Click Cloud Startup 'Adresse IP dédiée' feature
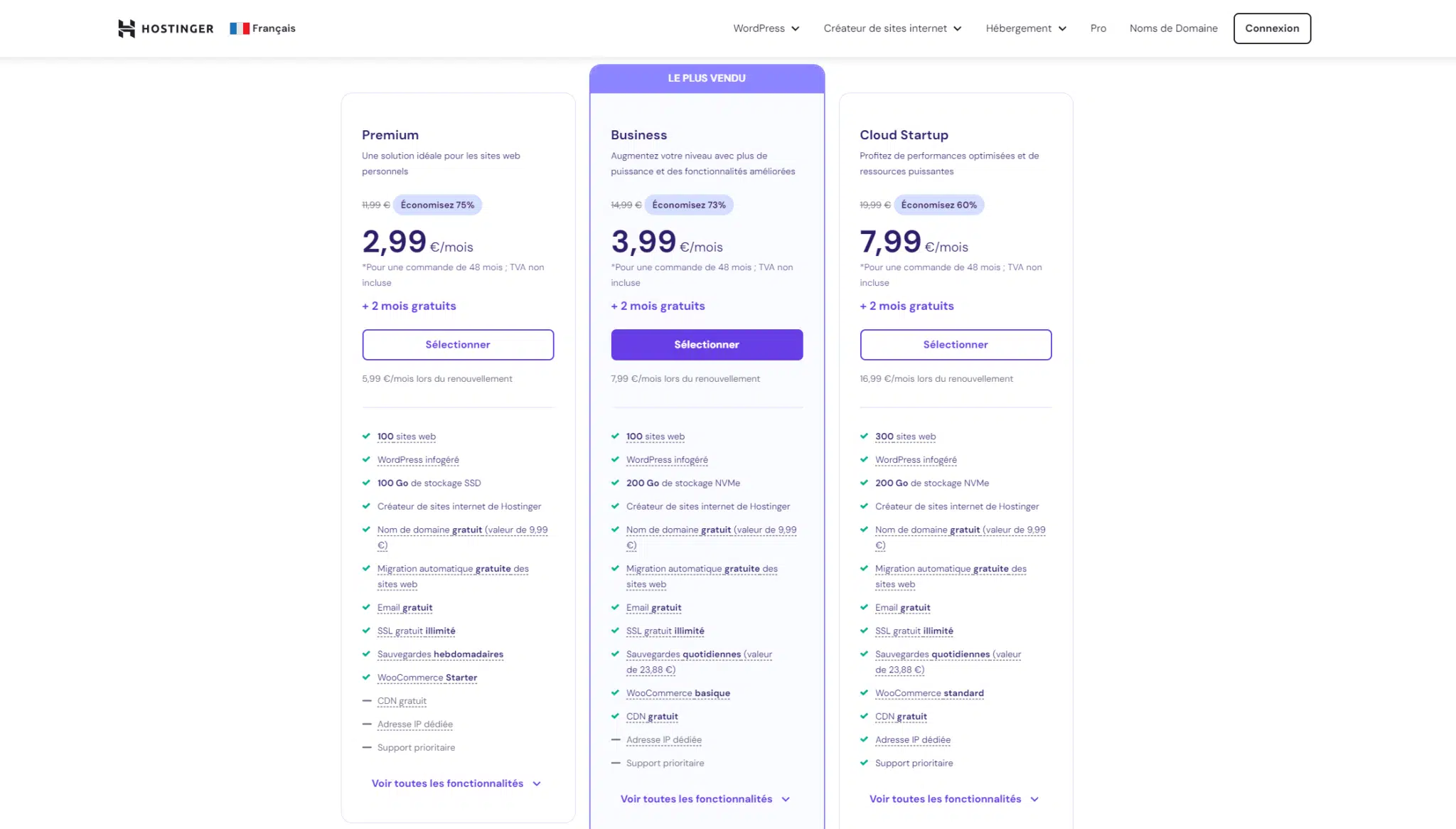Screen dimensions: 1456x829 [x=913, y=740]
